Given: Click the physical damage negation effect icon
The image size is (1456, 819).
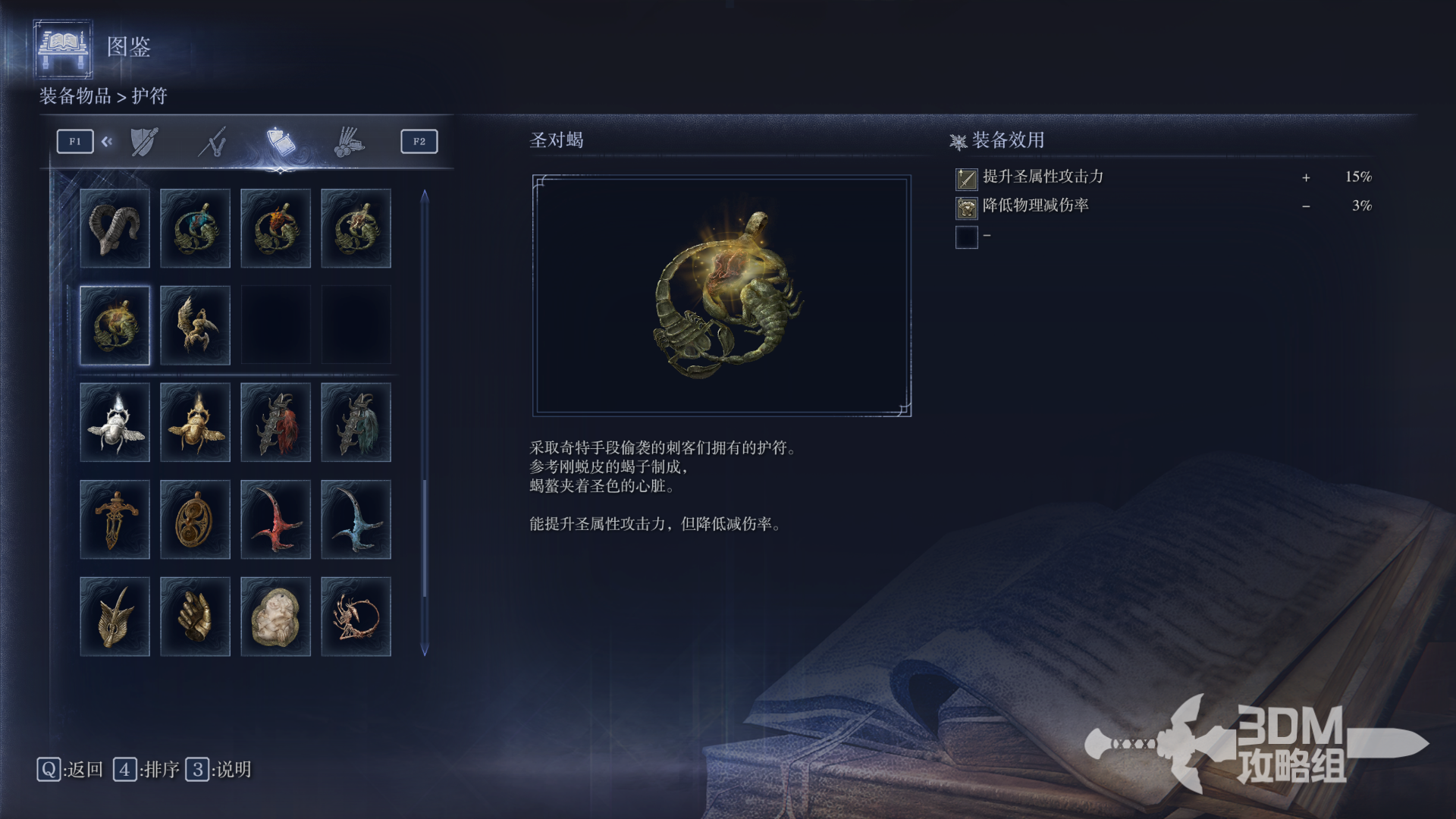Looking at the screenshot, I should 966,207.
